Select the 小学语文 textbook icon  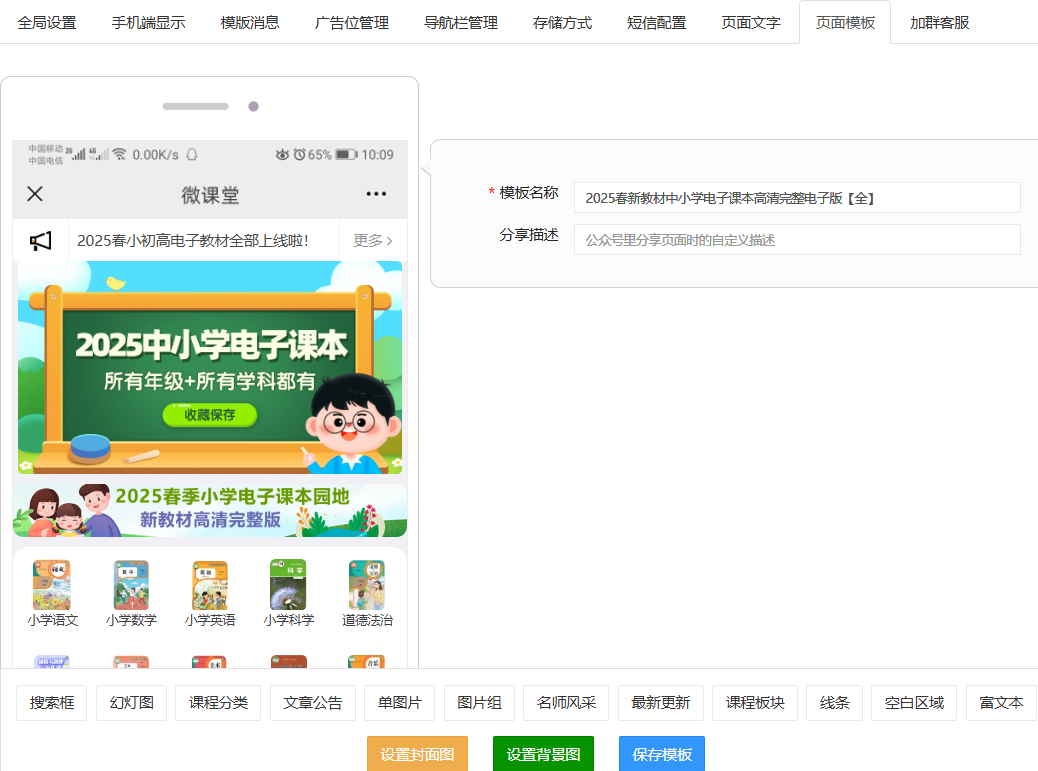point(52,586)
